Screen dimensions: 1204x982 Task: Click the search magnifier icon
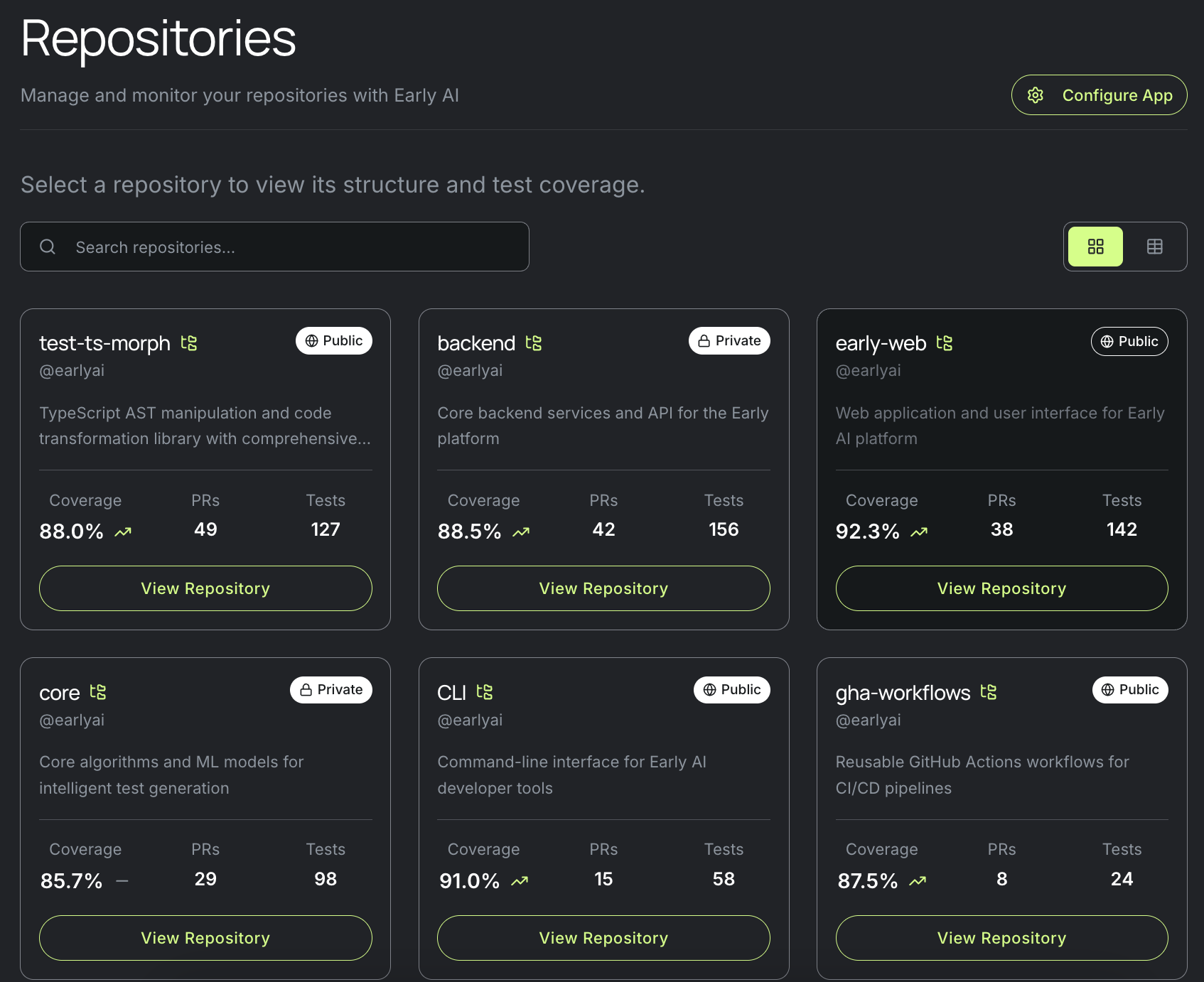tap(48, 247)
